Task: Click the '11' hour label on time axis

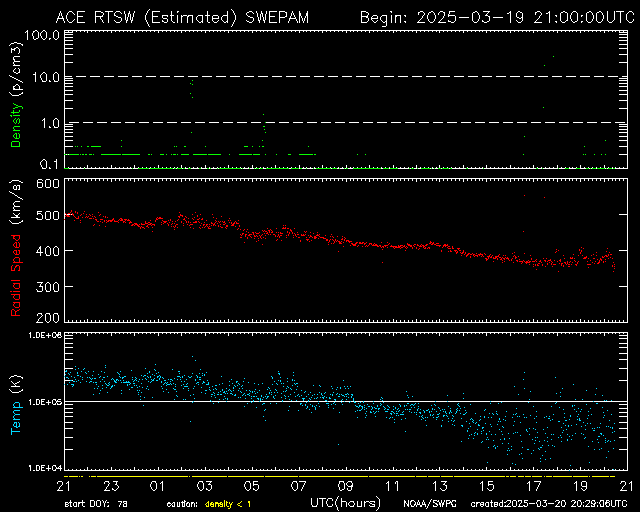Action: pyautogui.click(x=393, y=486)
